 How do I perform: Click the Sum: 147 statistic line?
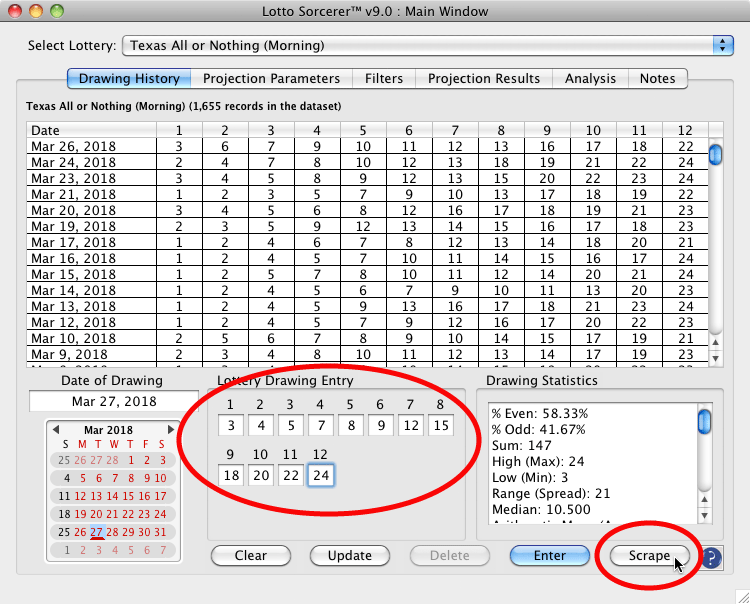521,445
